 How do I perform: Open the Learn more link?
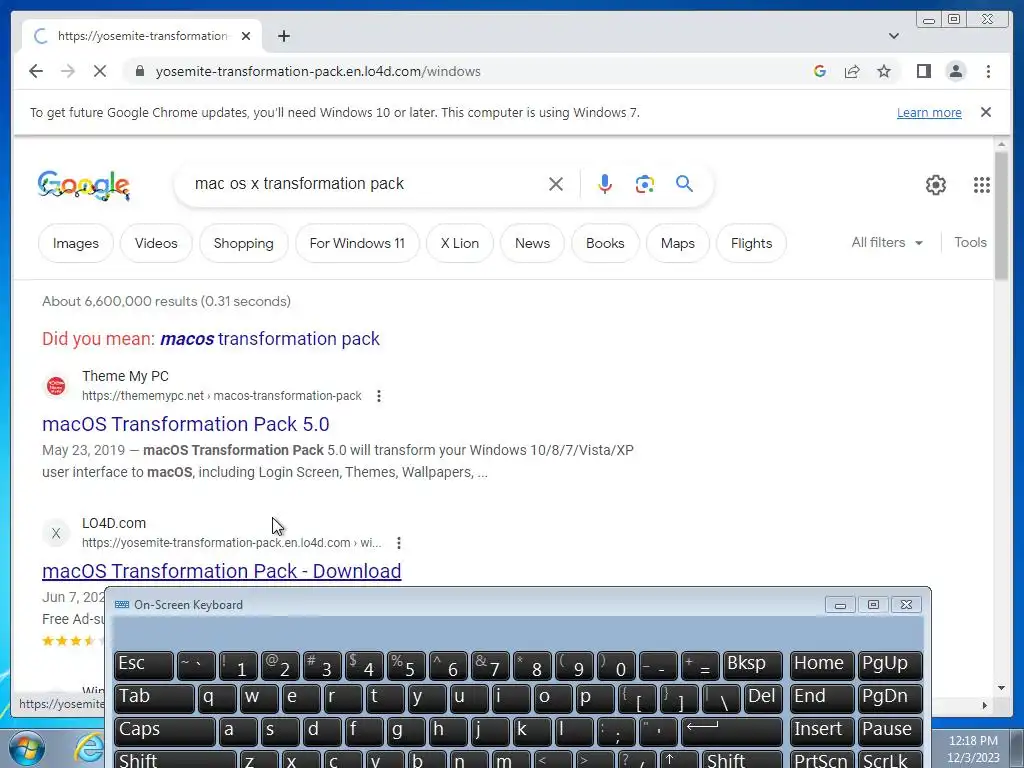tap(929, 112)
